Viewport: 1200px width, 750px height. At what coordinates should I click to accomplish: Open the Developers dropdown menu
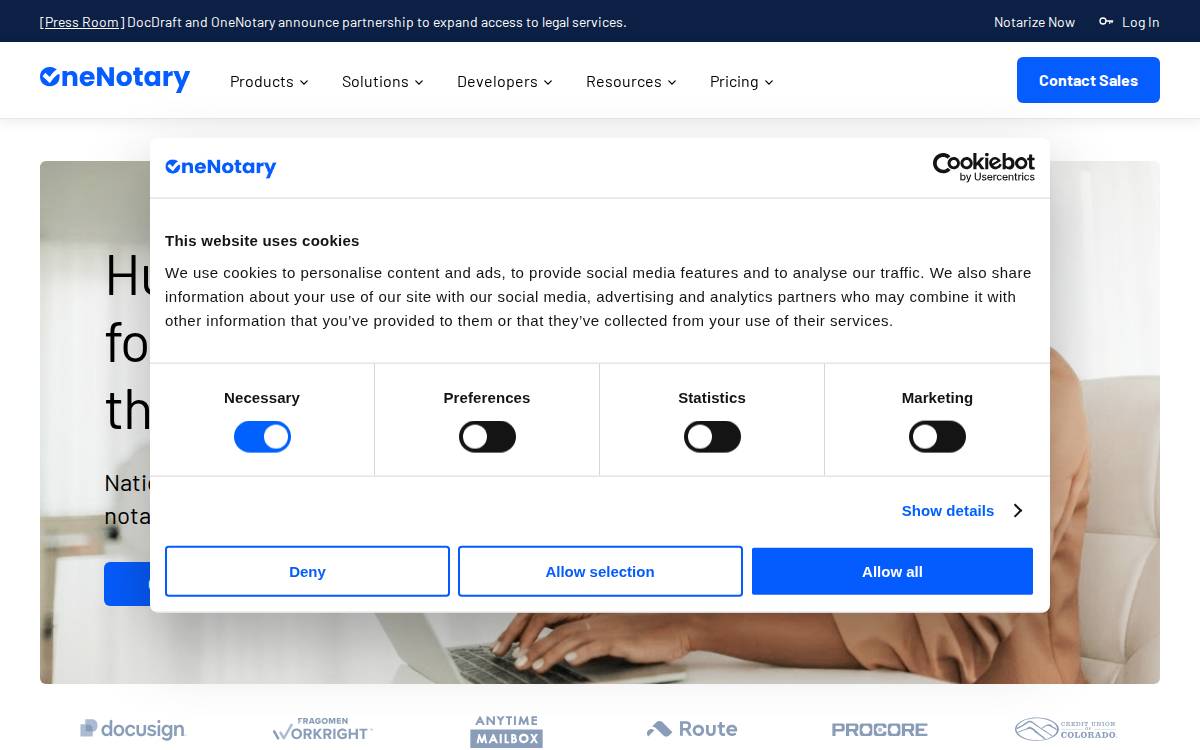505,81
